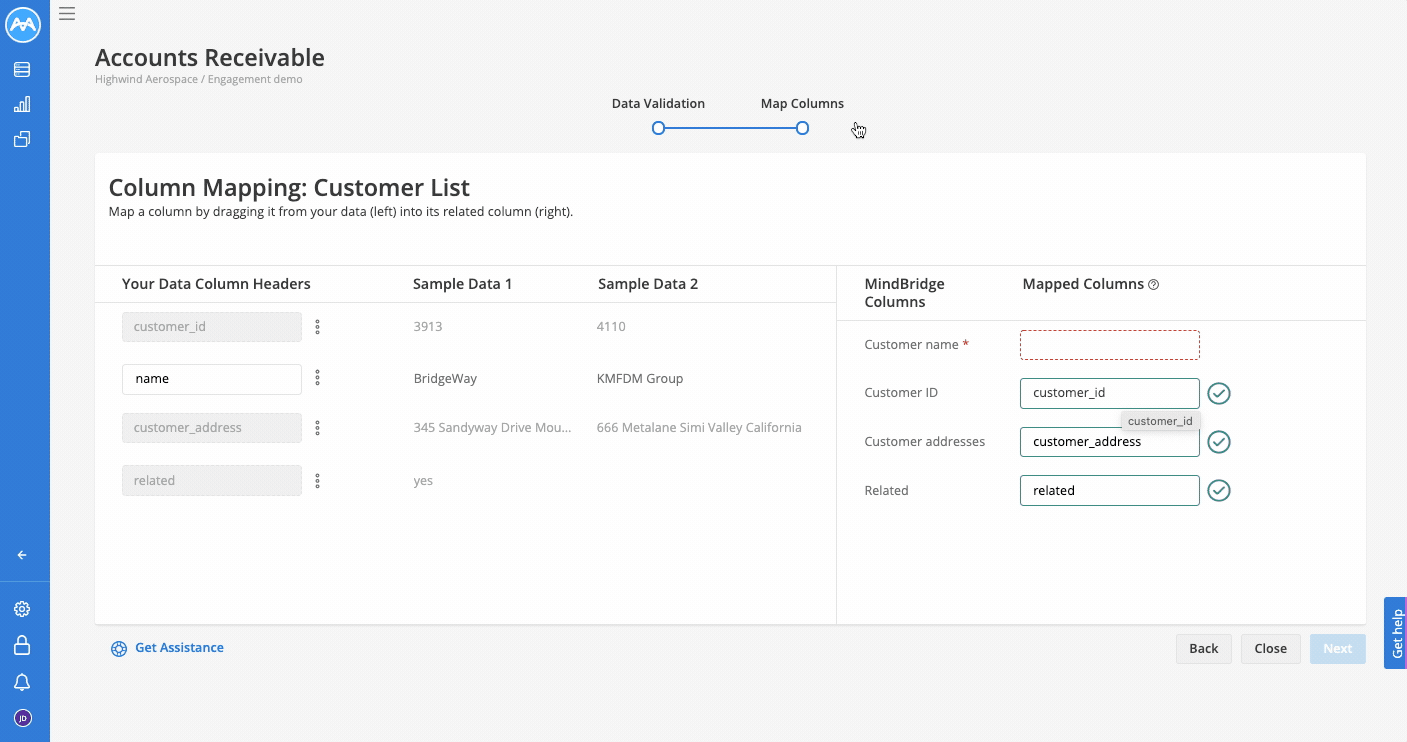Click the Related row label

tap(886, 490)
